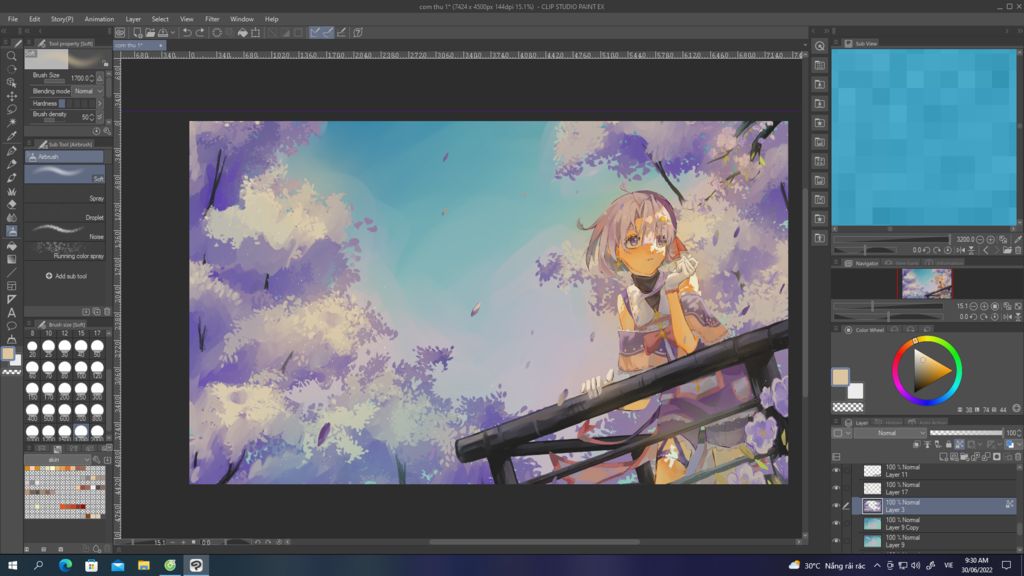Toggle visibility of Layer 11
This screenshot has height=576, width=1024.
[836, 470]
